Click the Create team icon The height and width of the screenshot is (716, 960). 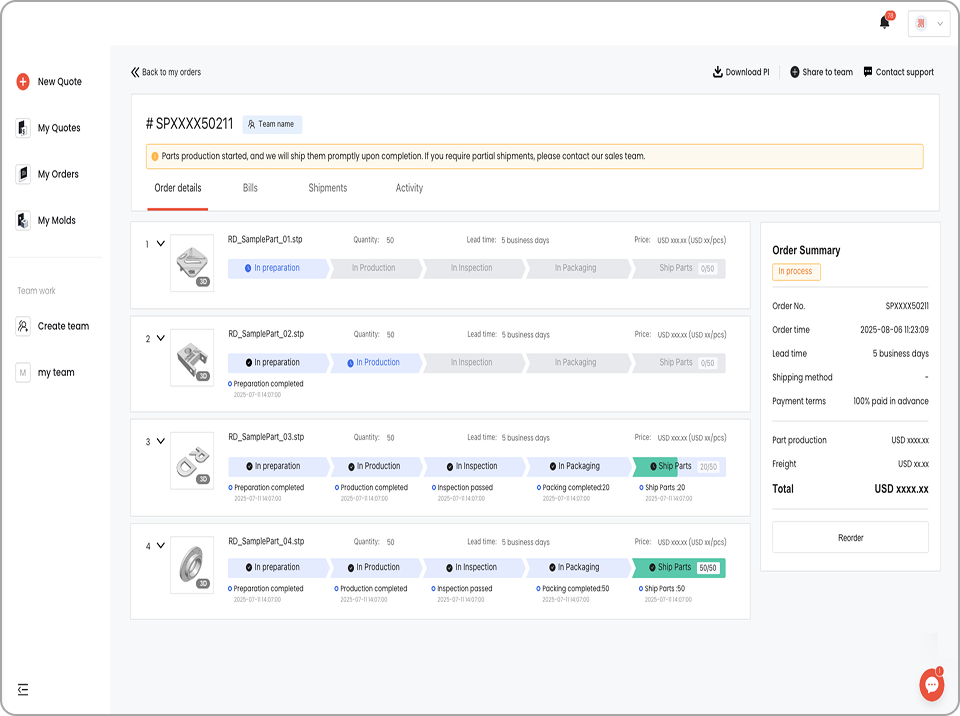pyautogui.click(x=23, y=326)
